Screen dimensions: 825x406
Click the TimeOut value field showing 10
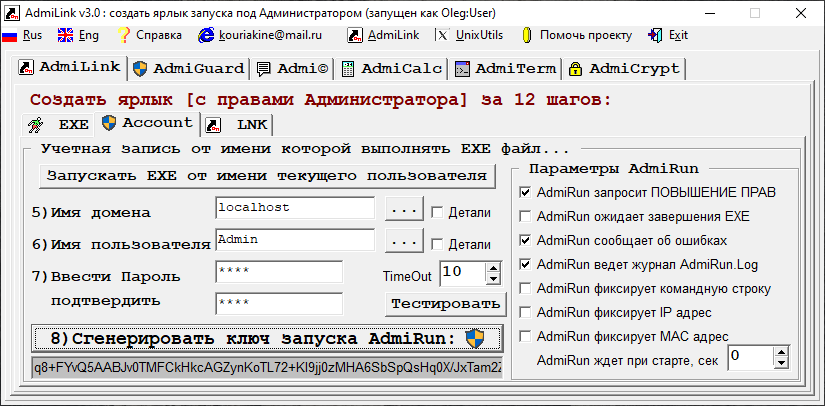click(x=464, y=274)
